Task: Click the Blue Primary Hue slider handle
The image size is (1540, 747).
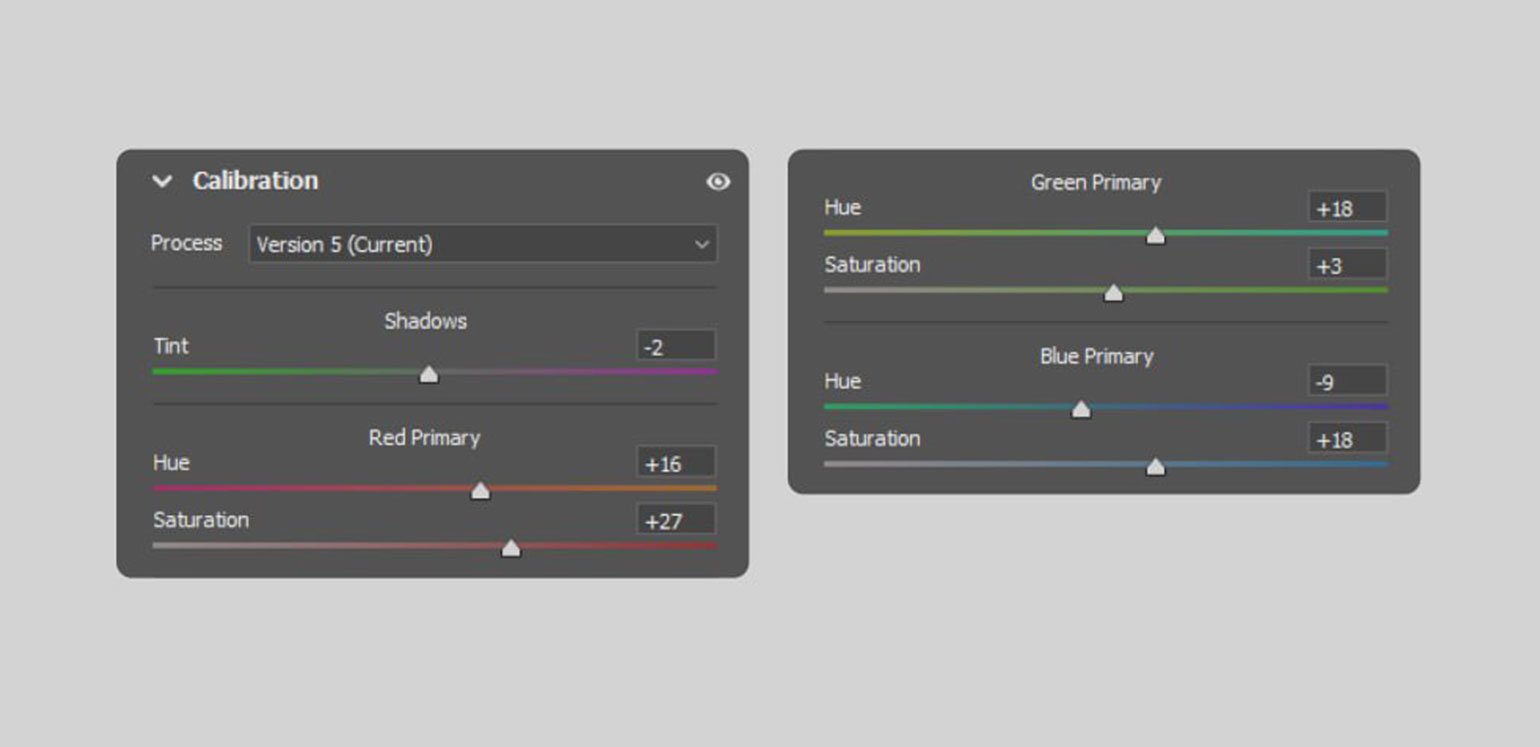Action: [x=1081, y=409]
